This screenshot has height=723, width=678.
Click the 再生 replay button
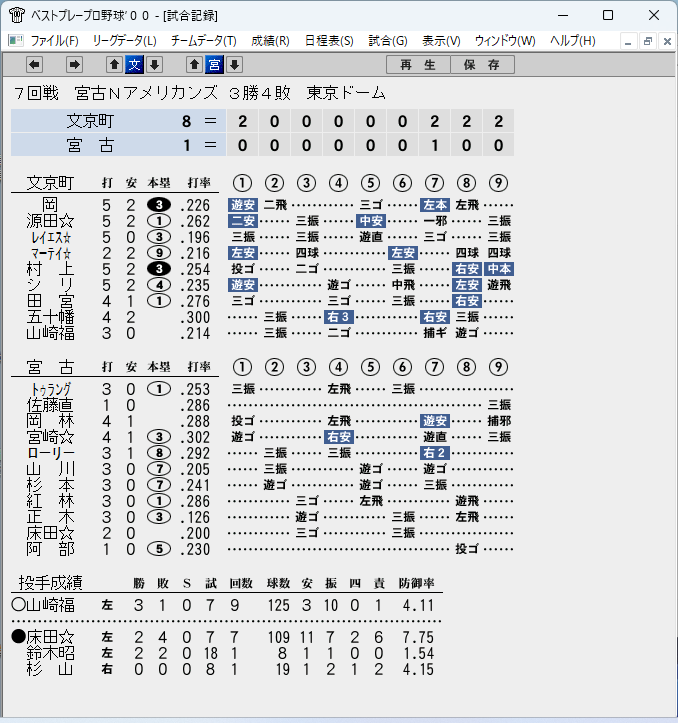click(418, 65)
